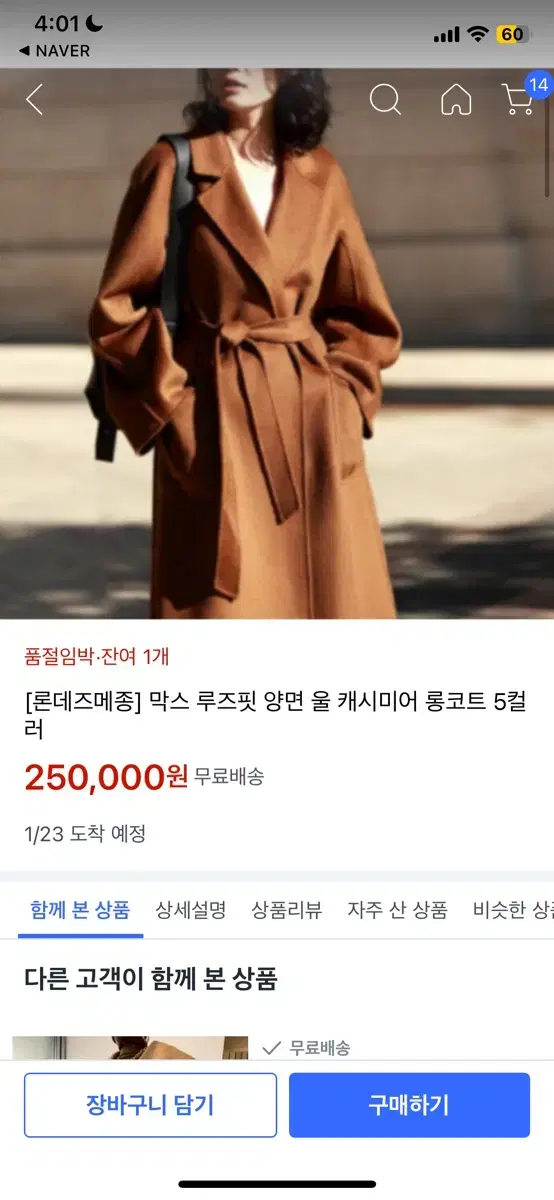
Task: Open search with magnifier icon
Action: pyautogui.click(x=385, y=99)
